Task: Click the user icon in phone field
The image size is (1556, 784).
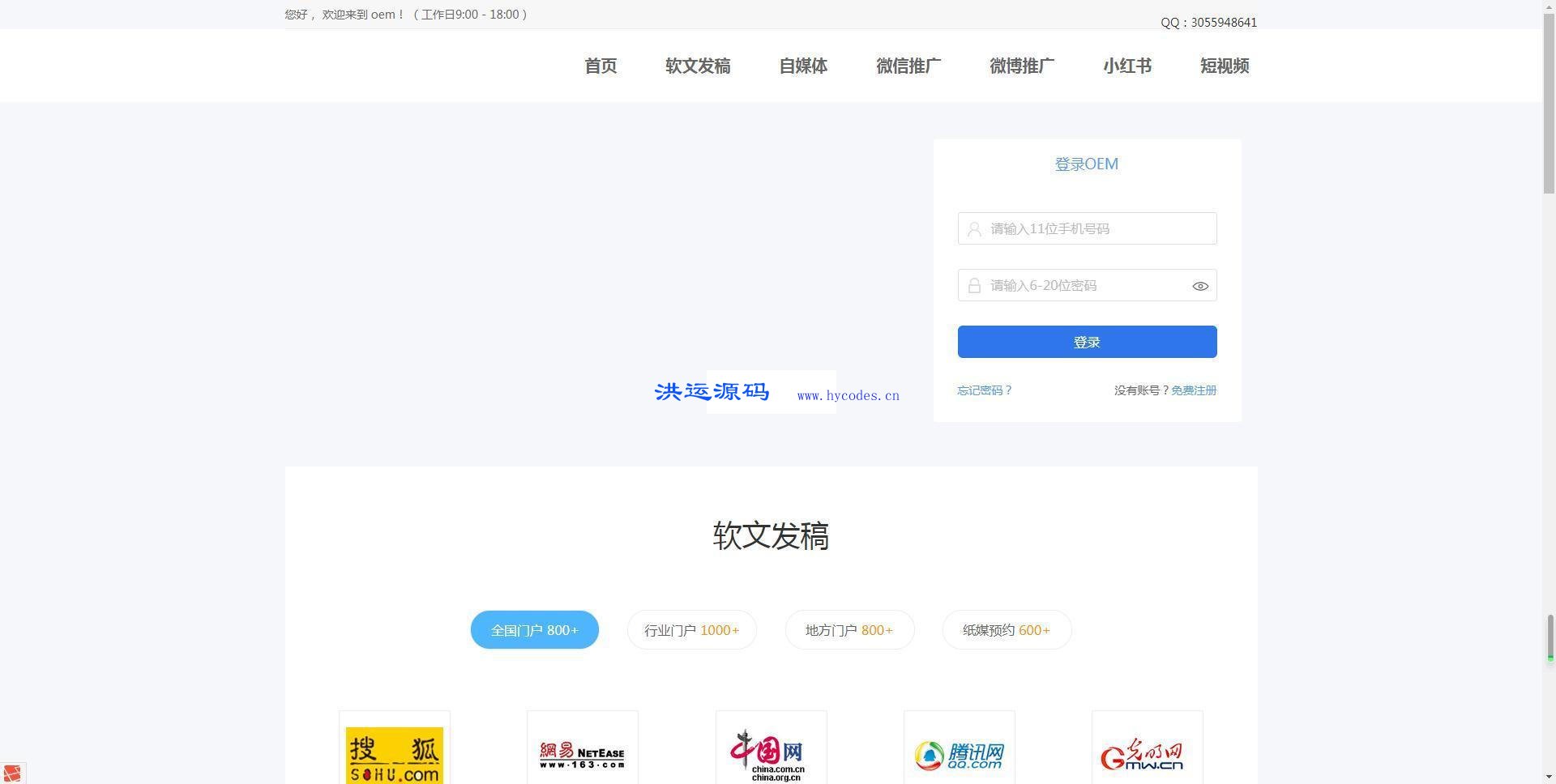Action: click(x=974, y=229)
